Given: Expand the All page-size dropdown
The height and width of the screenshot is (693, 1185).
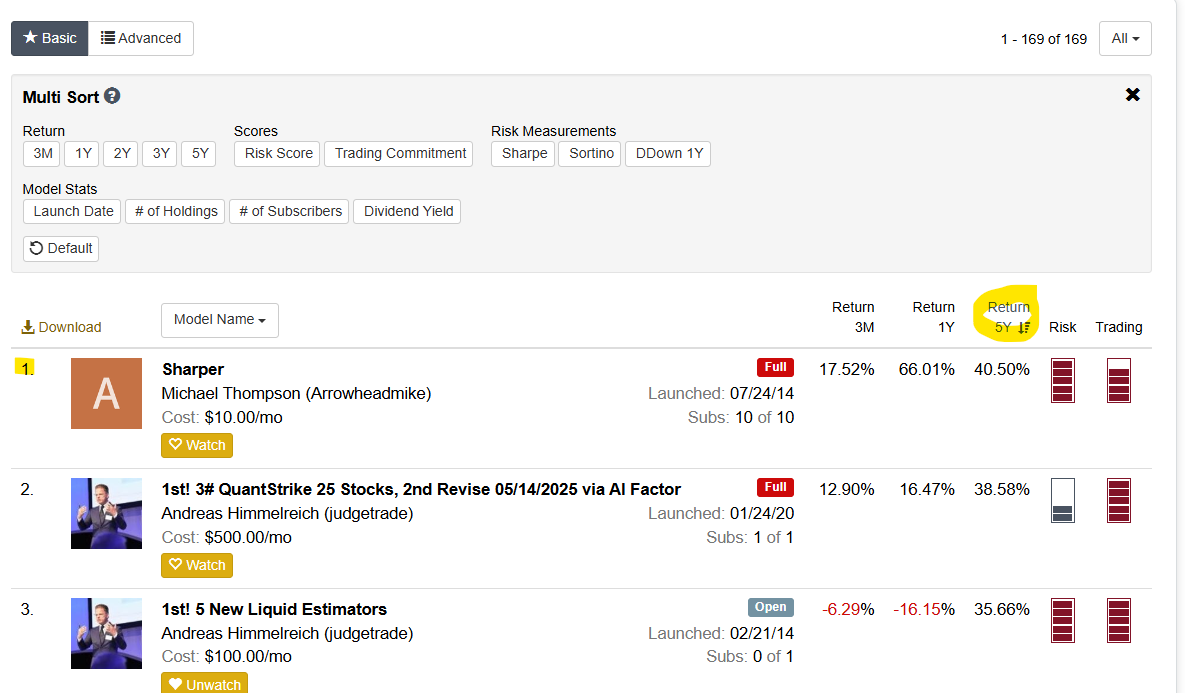Looking at the screenshot, I should (x=1125, y=39).
